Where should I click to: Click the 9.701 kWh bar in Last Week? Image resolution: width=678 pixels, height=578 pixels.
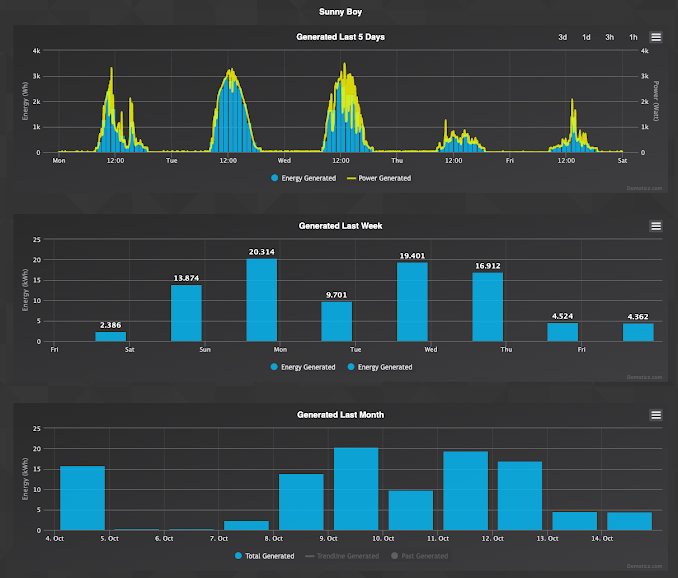[337, 322]
